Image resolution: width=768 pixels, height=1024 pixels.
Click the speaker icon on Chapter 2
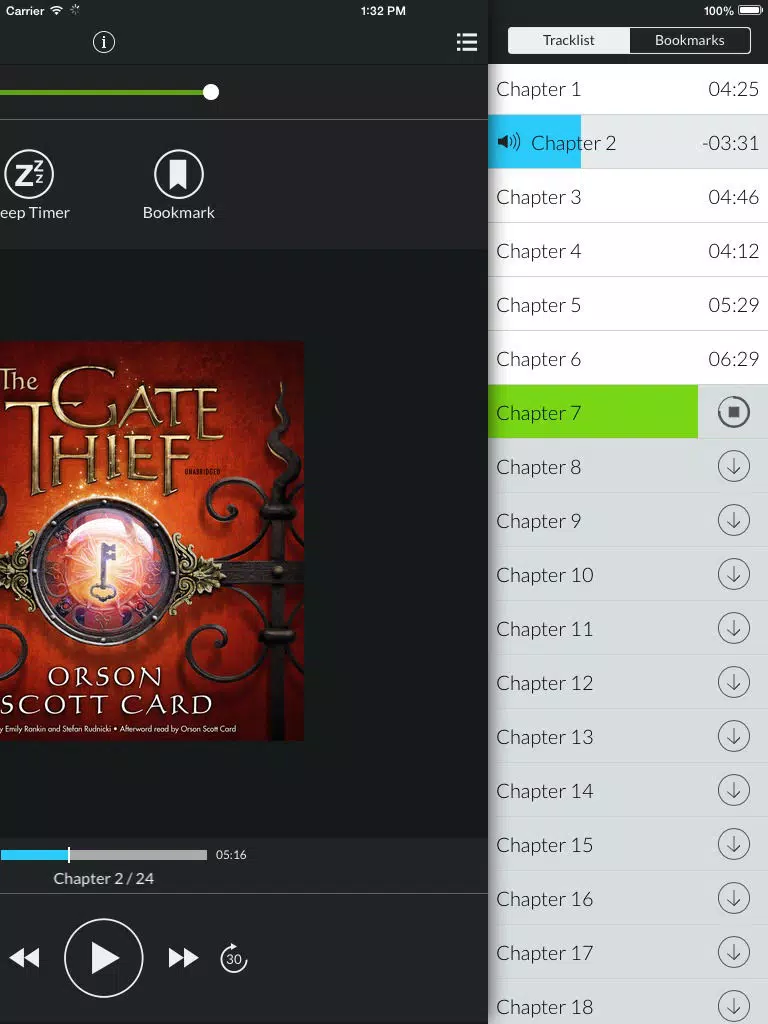point(509,142)
